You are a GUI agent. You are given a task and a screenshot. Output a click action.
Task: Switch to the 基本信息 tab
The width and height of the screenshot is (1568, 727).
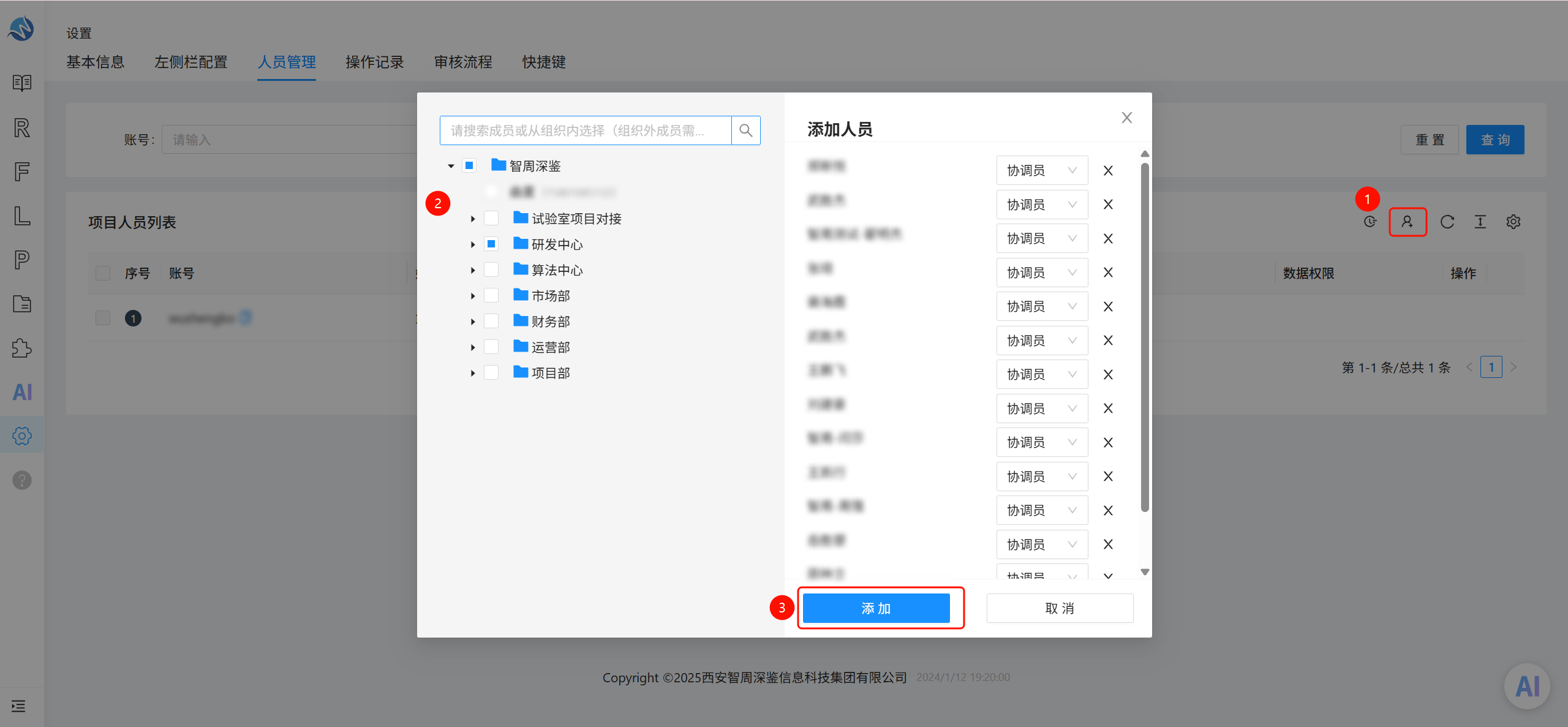tap(96, 62)
